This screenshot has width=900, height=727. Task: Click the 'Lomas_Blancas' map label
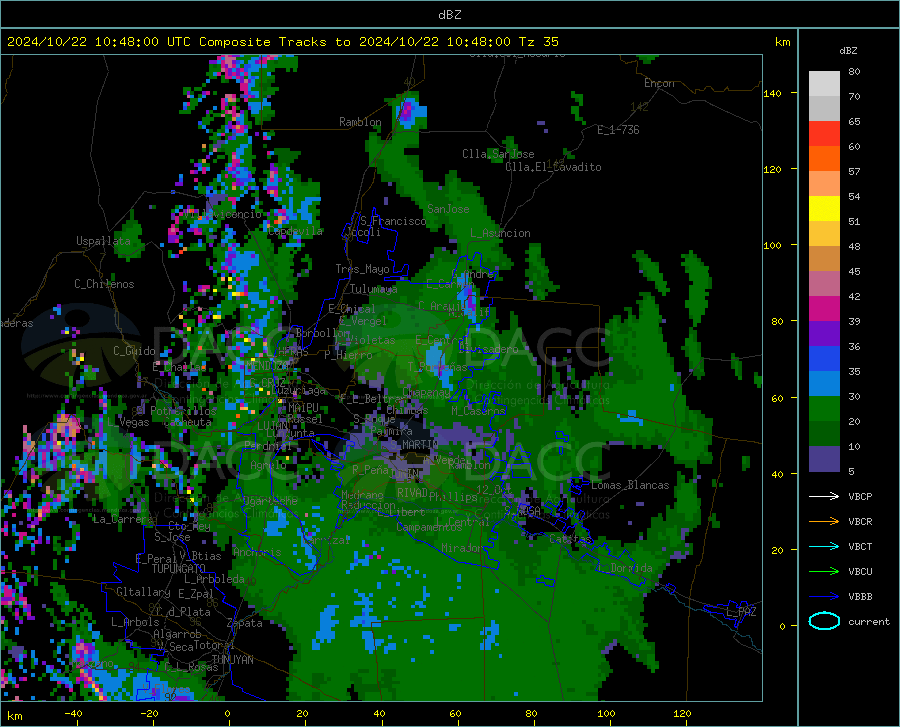(x=630, y=485)
